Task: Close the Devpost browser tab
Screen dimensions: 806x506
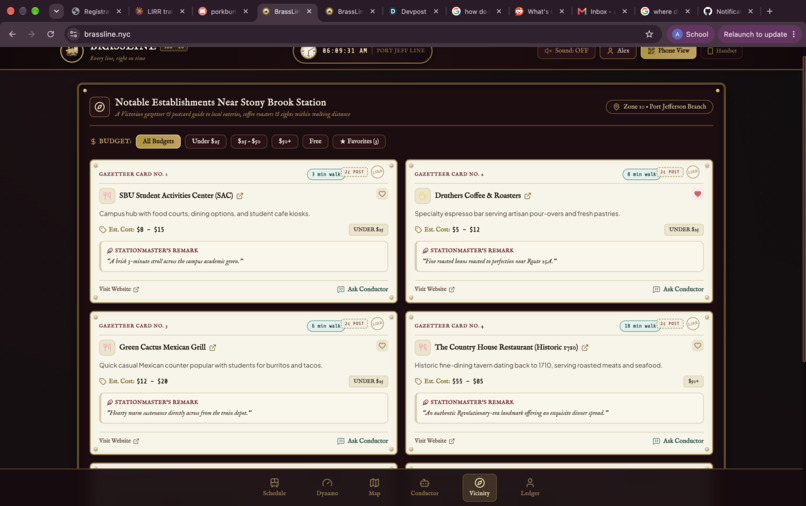Action: [x=436, y=11]
